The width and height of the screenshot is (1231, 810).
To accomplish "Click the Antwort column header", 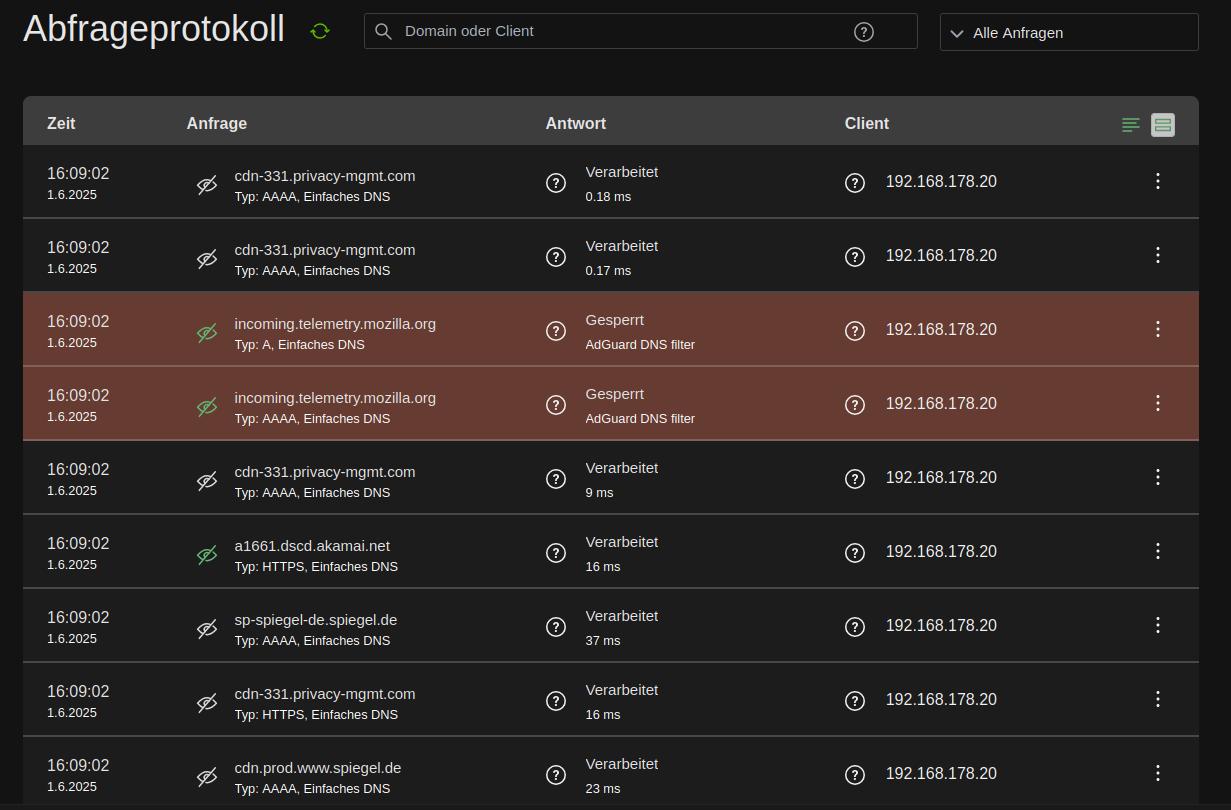I will (576, 124).
